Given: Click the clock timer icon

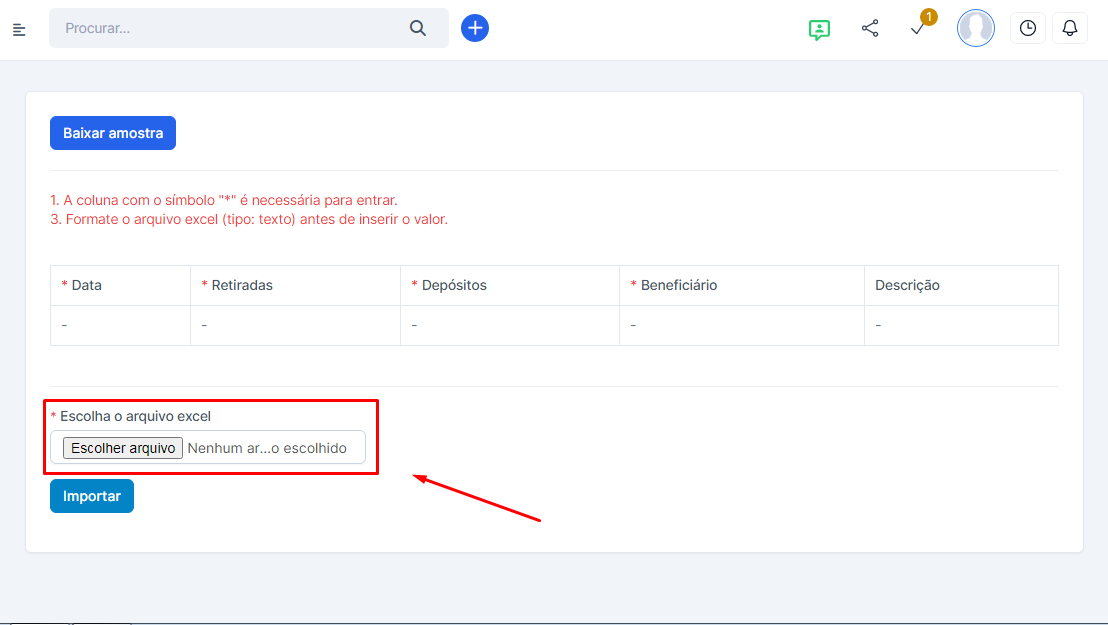Looking at the screenshot, I should (x=1027, y=29).
